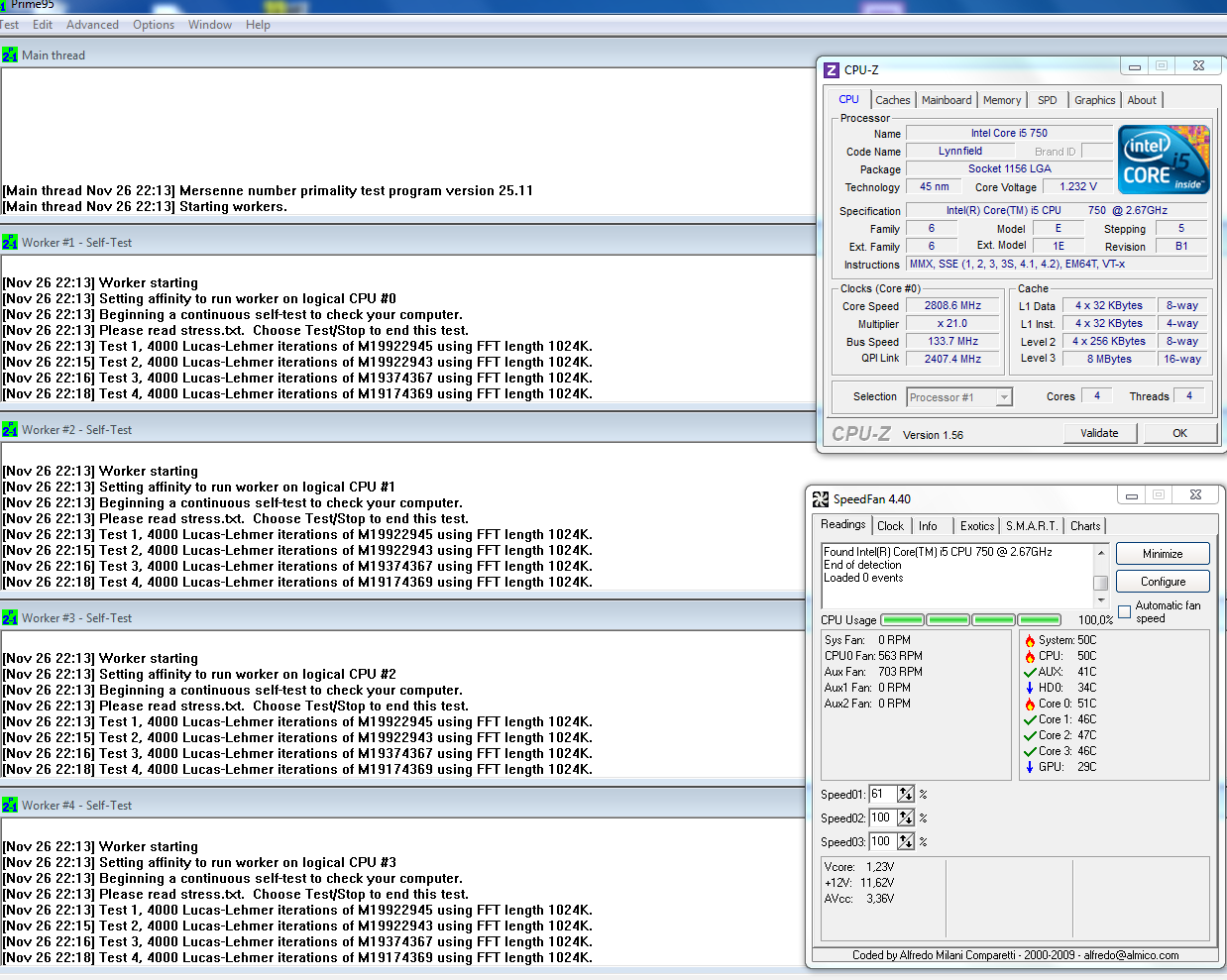The height and width of the screenshot is (980, 1227).
Task: Click the Package value Socket 1156 LGA
Action: tap(1010, 169)
